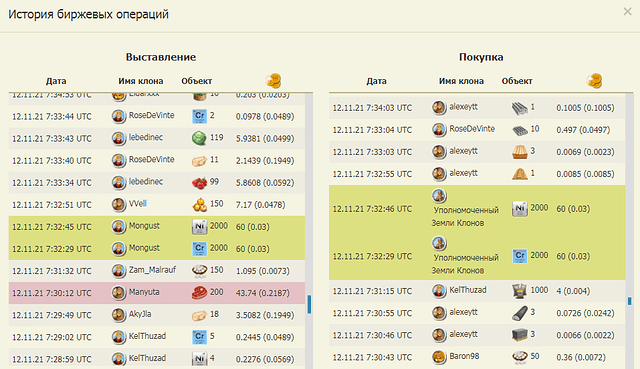Click Объект column header under Выставление
This screenshot has width=640, height=369.
(x=197, y=81)
